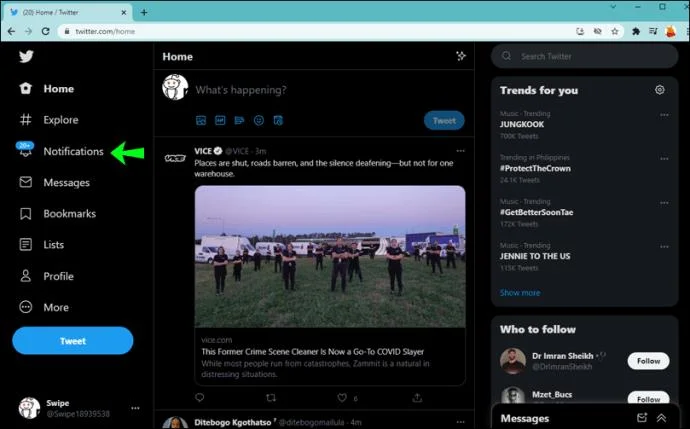
Task: Click the Twitter bird logo in sidebar
Action: pos(26,56)
